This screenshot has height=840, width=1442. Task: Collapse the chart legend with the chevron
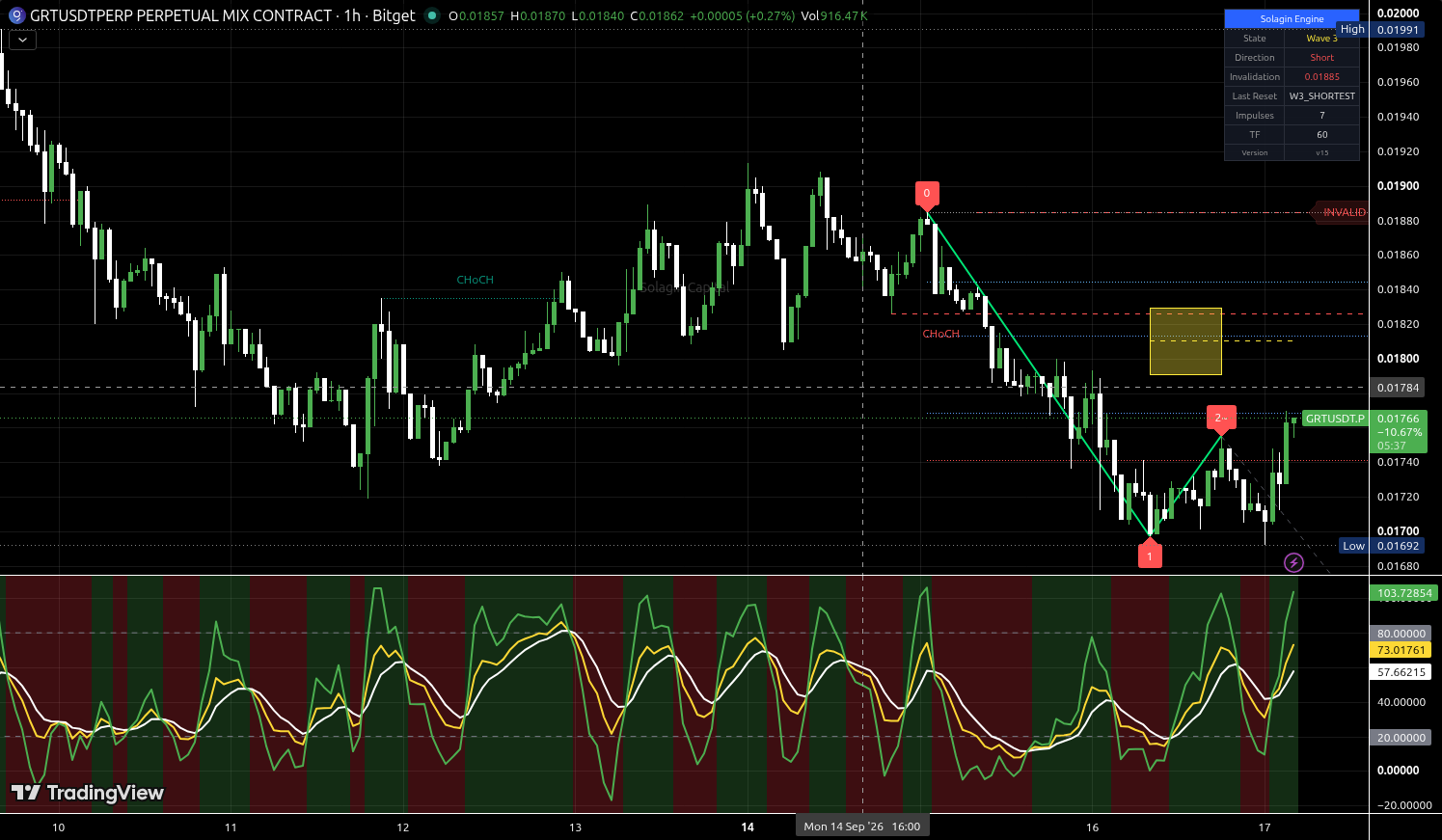[x=22, y=41]
